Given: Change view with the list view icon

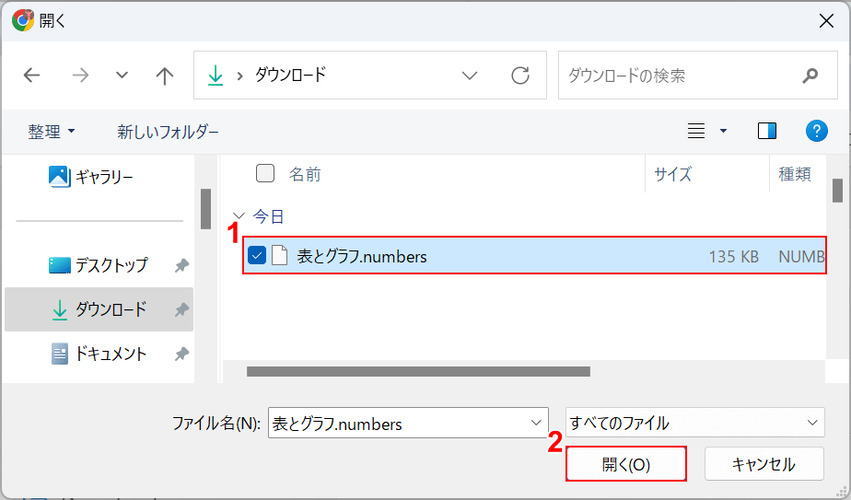Looking at the screenshot, I should click(696, 131).
